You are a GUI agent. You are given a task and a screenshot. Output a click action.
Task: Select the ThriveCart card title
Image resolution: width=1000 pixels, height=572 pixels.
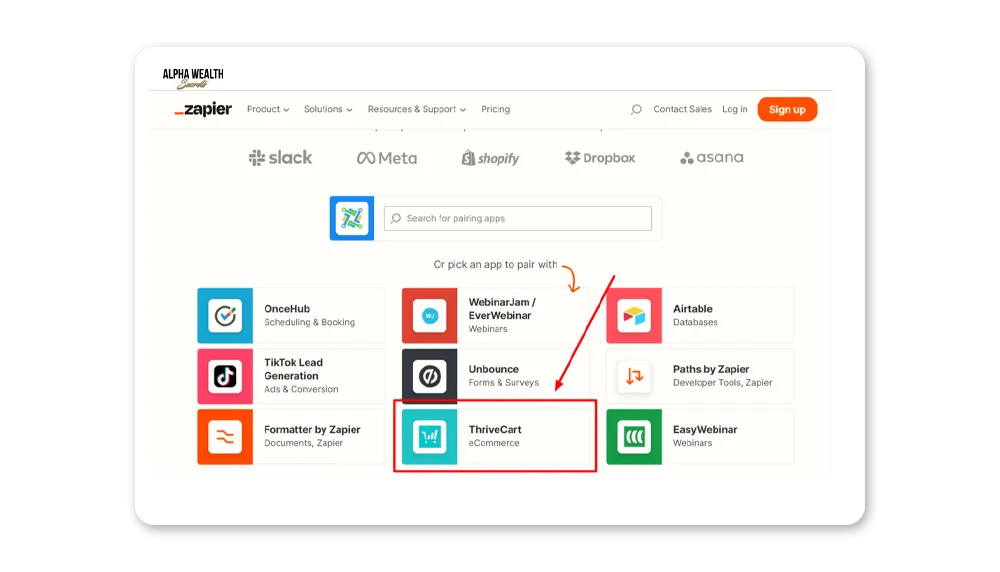[495, 430]
